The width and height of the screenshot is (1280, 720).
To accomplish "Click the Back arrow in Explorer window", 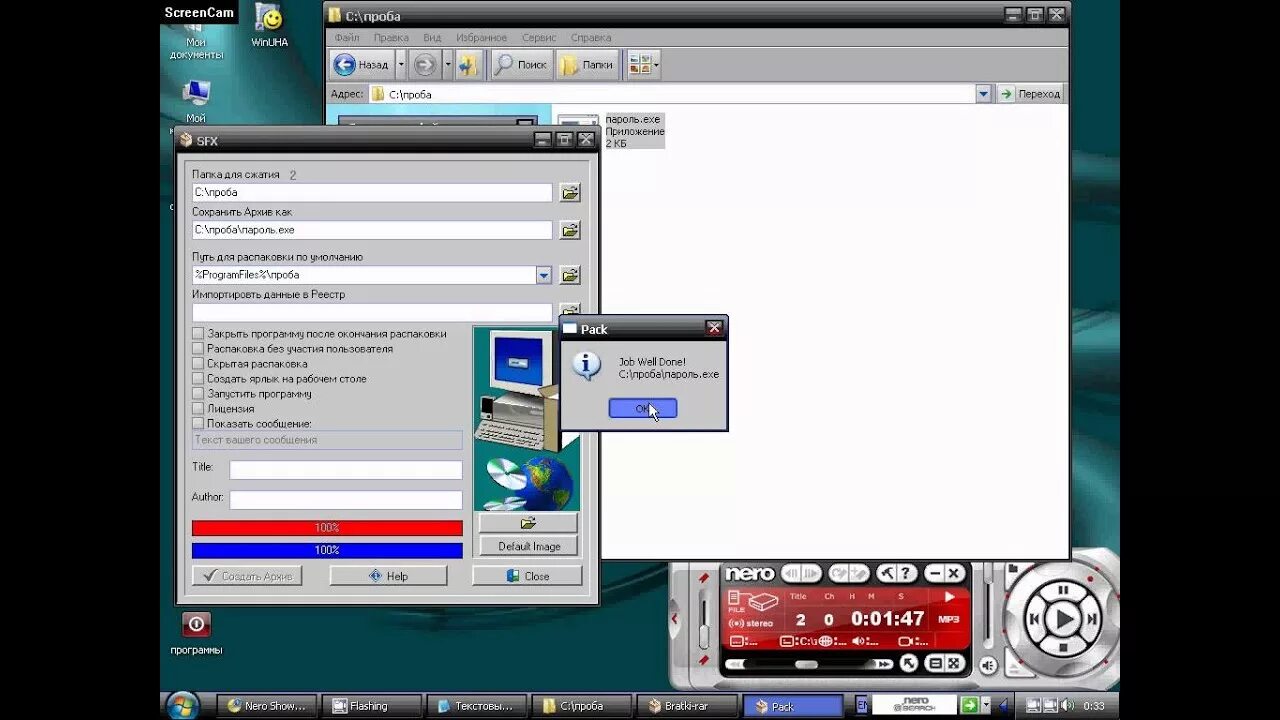I will [x=361, y=65].
